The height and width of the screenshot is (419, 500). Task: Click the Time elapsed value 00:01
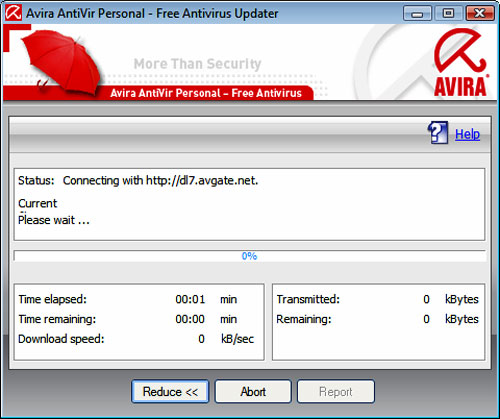pos(190,299)
